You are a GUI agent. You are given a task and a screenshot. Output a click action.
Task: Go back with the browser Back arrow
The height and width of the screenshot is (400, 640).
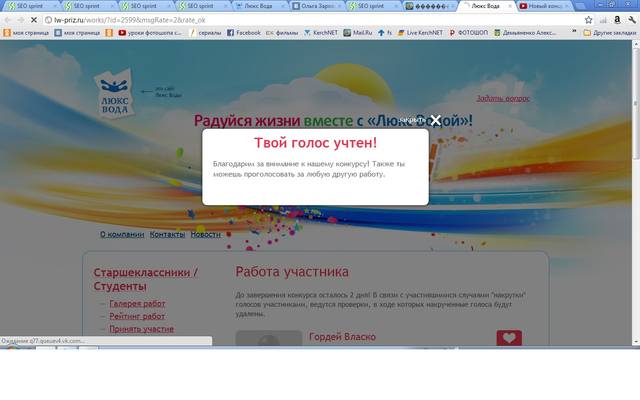(8, 20)
